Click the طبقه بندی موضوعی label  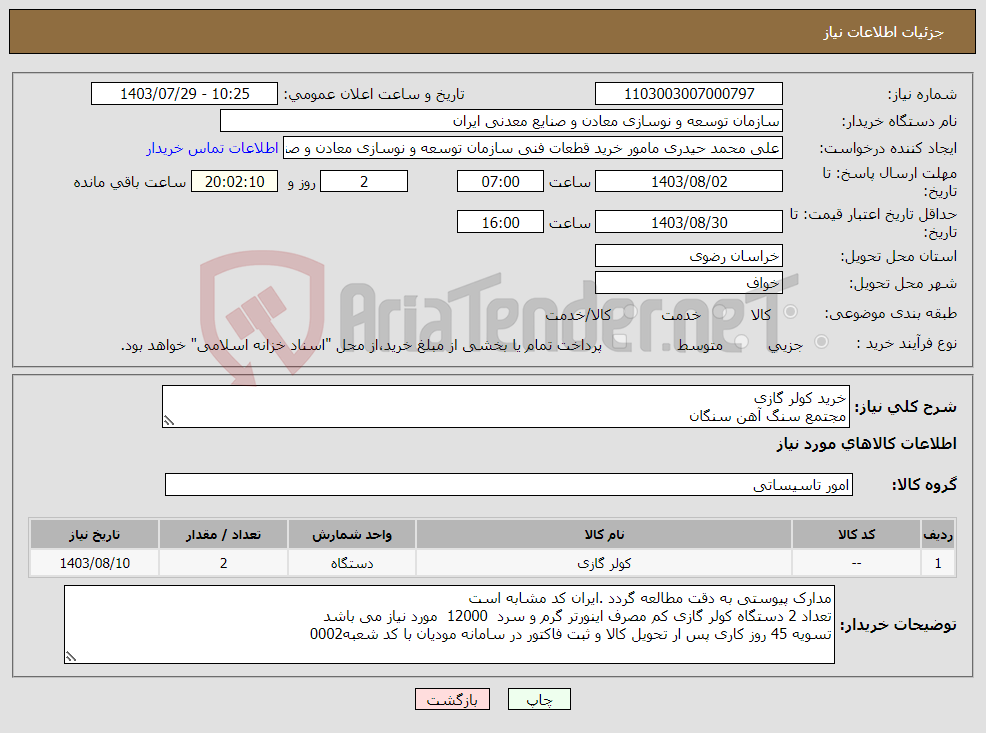click(x=890, y=313)
